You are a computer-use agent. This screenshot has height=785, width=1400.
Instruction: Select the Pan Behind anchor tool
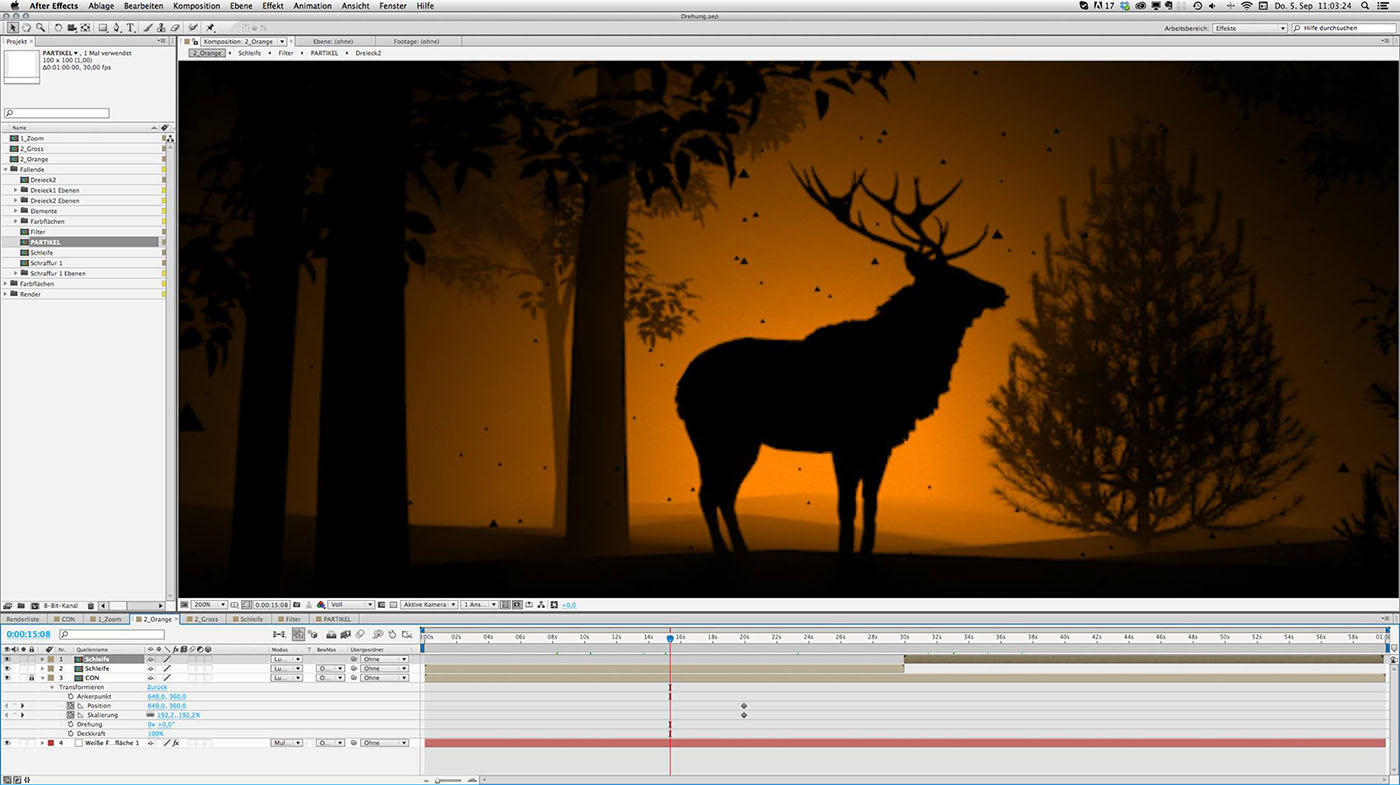[85, 28]
